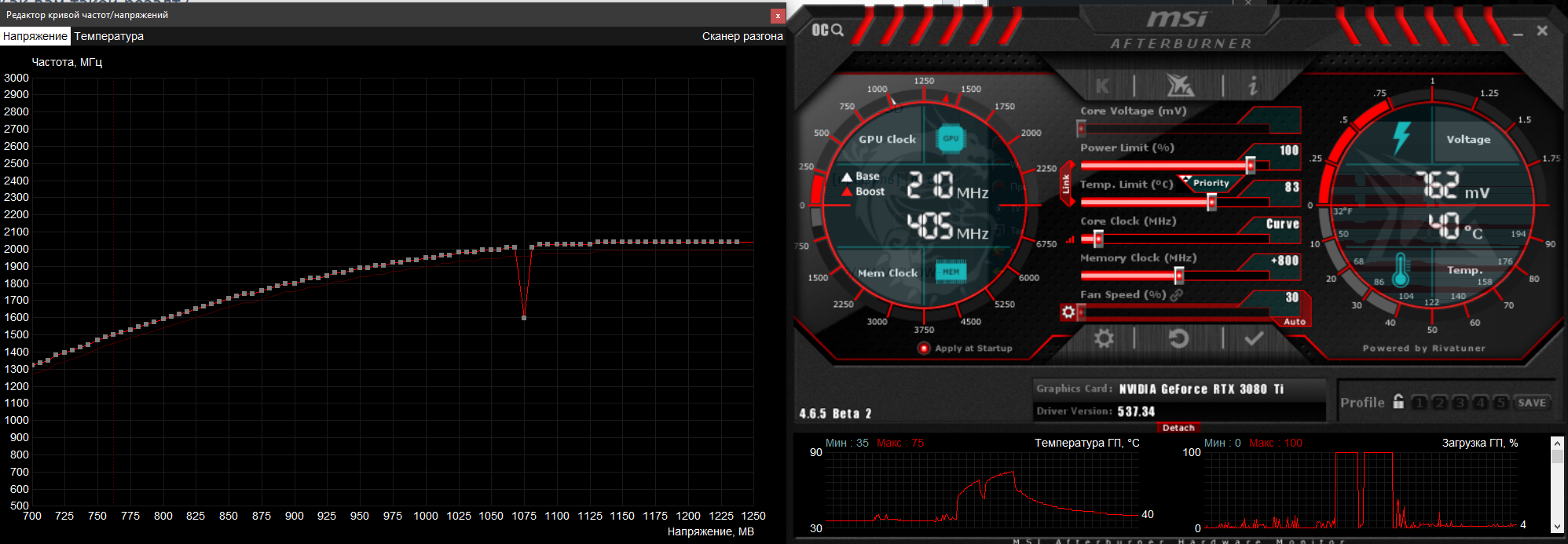
Task: Adjust the Core Voltage slider handle
Action: (x=1082, y=128)
